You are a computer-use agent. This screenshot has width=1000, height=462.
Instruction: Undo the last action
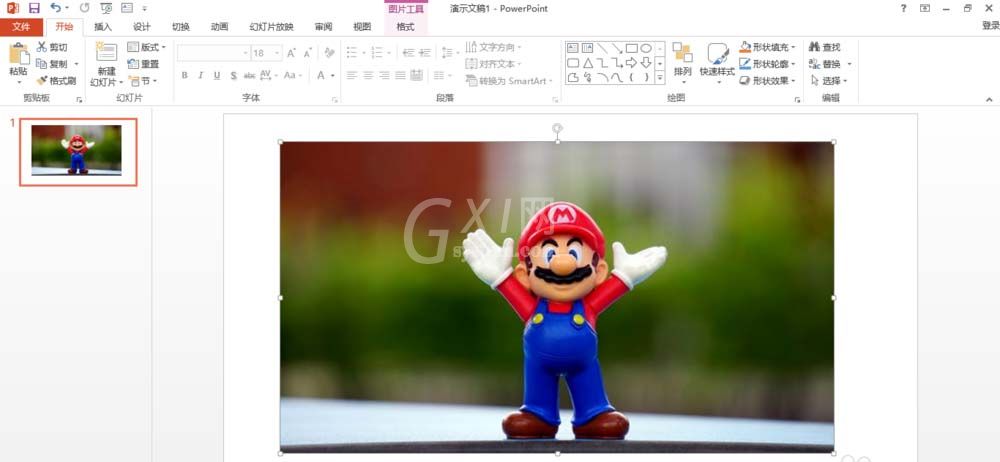(55, 8)
